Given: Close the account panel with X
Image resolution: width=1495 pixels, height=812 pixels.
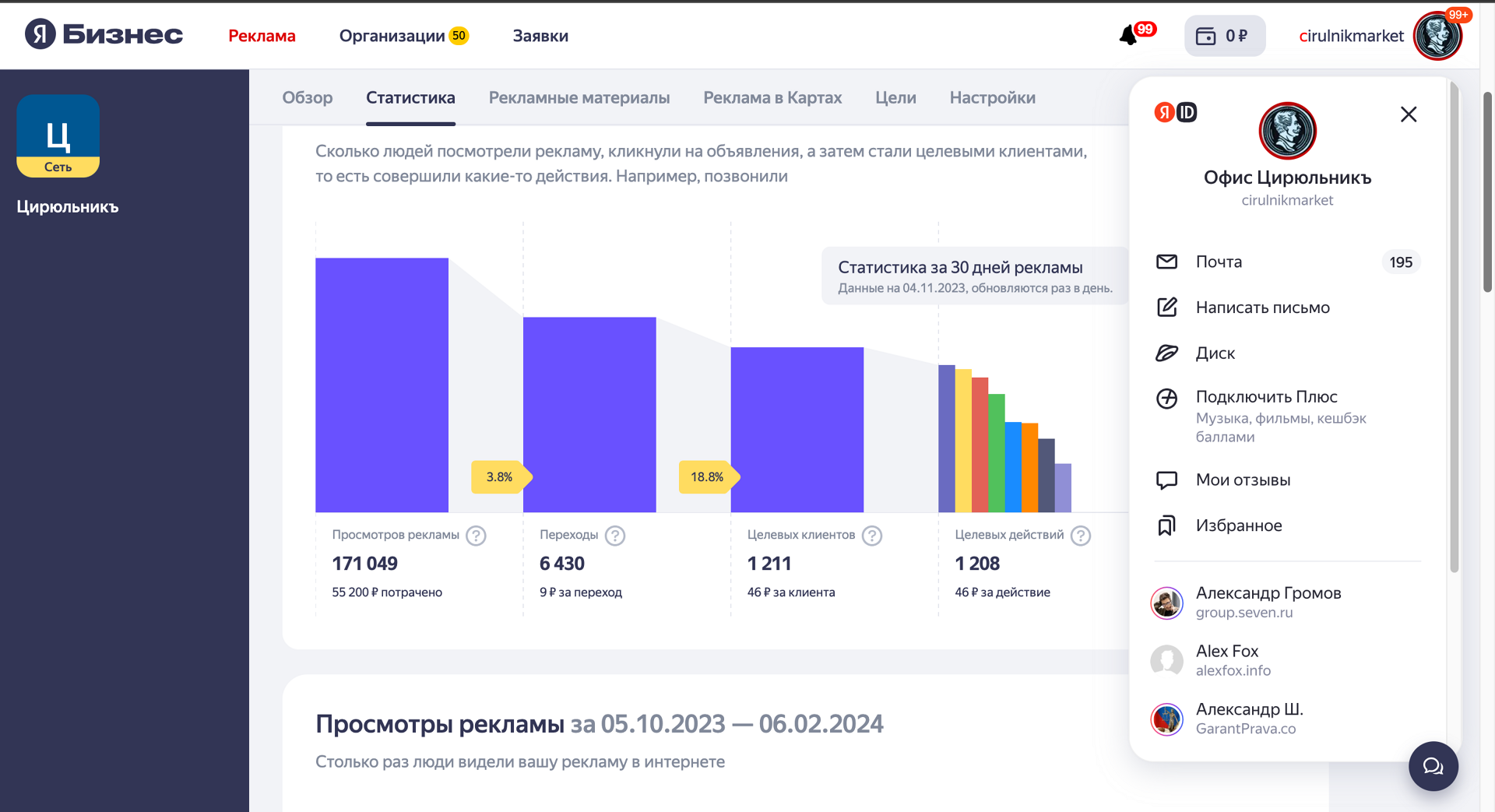Looking at the screenshot, I should point(1409,114).
